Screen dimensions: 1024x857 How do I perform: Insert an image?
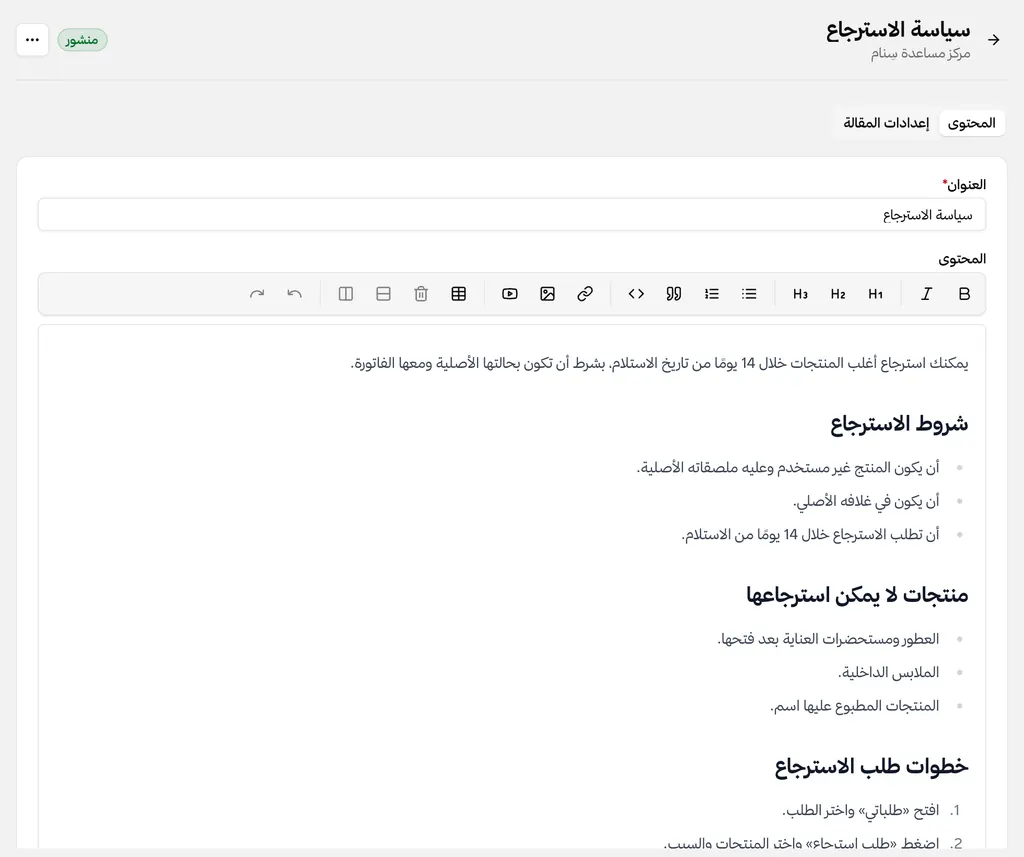point(547,294)
